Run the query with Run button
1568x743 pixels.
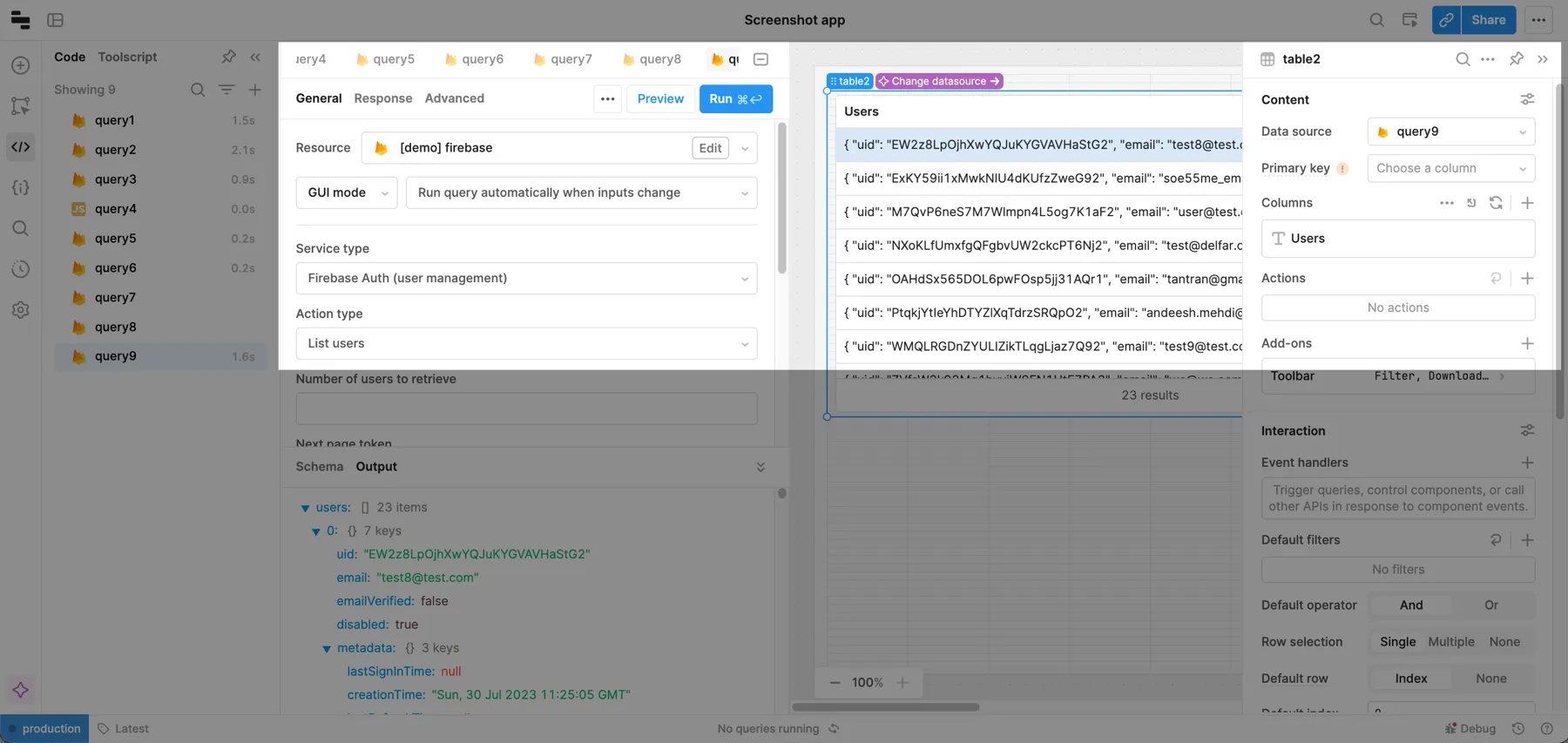pos(735,98)
